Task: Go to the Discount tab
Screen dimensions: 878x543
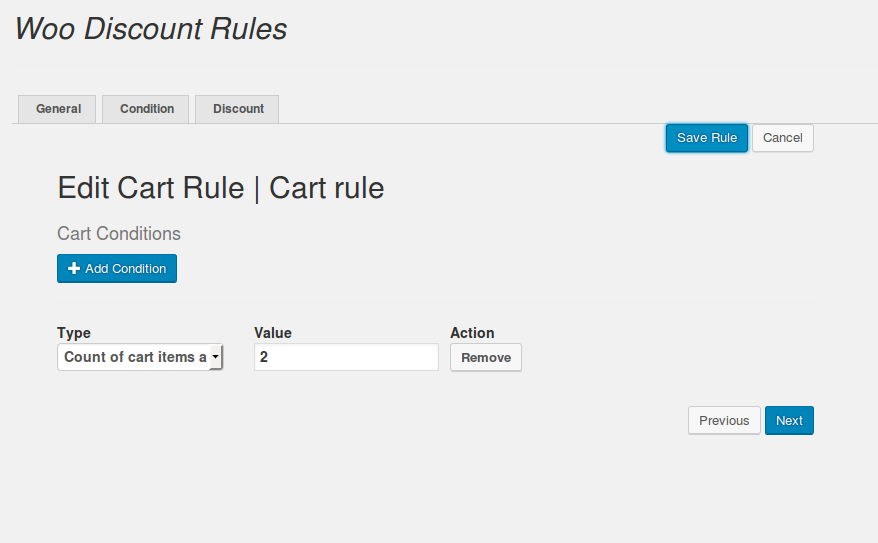Action: tap(237, 109)
